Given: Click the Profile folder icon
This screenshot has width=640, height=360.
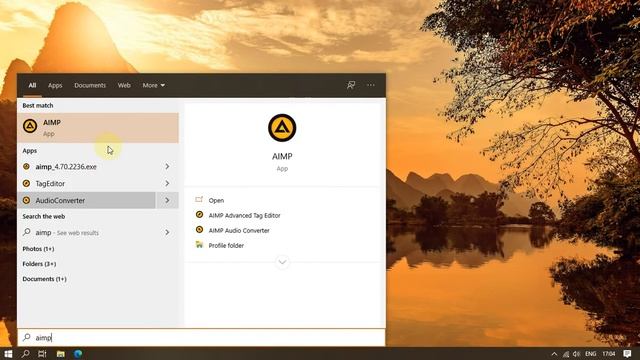Looking at the screenshot, I should tap(199, 244).
